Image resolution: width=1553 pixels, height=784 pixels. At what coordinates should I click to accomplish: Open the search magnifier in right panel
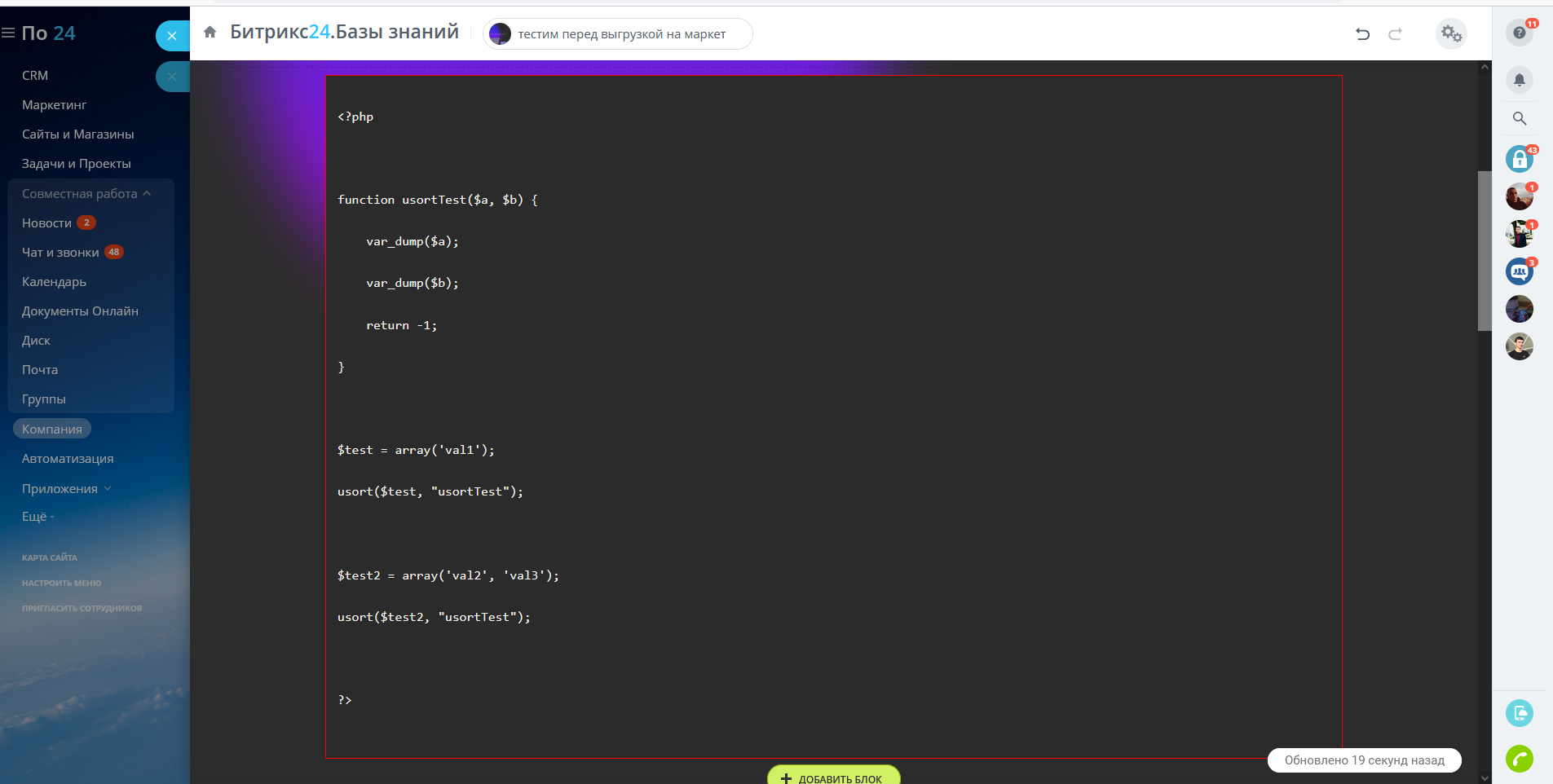coord(1520,118)
